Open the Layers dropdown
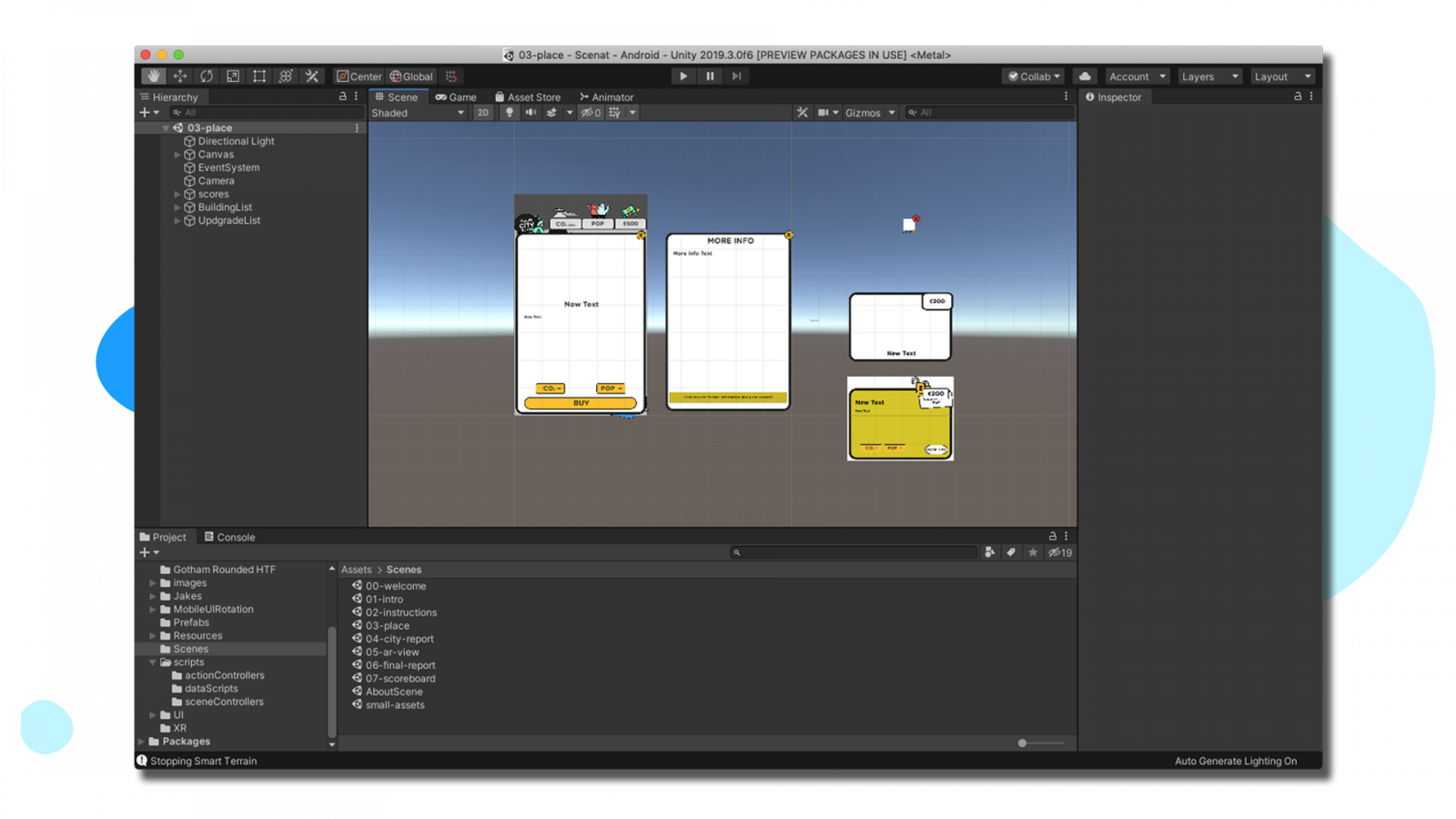Viewport: 1456px width, 819px height. [1209, 76]
